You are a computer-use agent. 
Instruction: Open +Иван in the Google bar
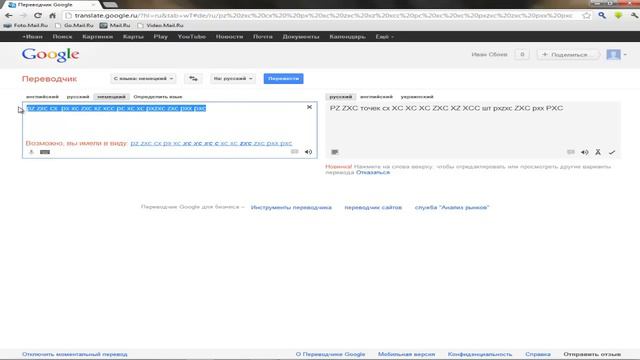[32, 37]
